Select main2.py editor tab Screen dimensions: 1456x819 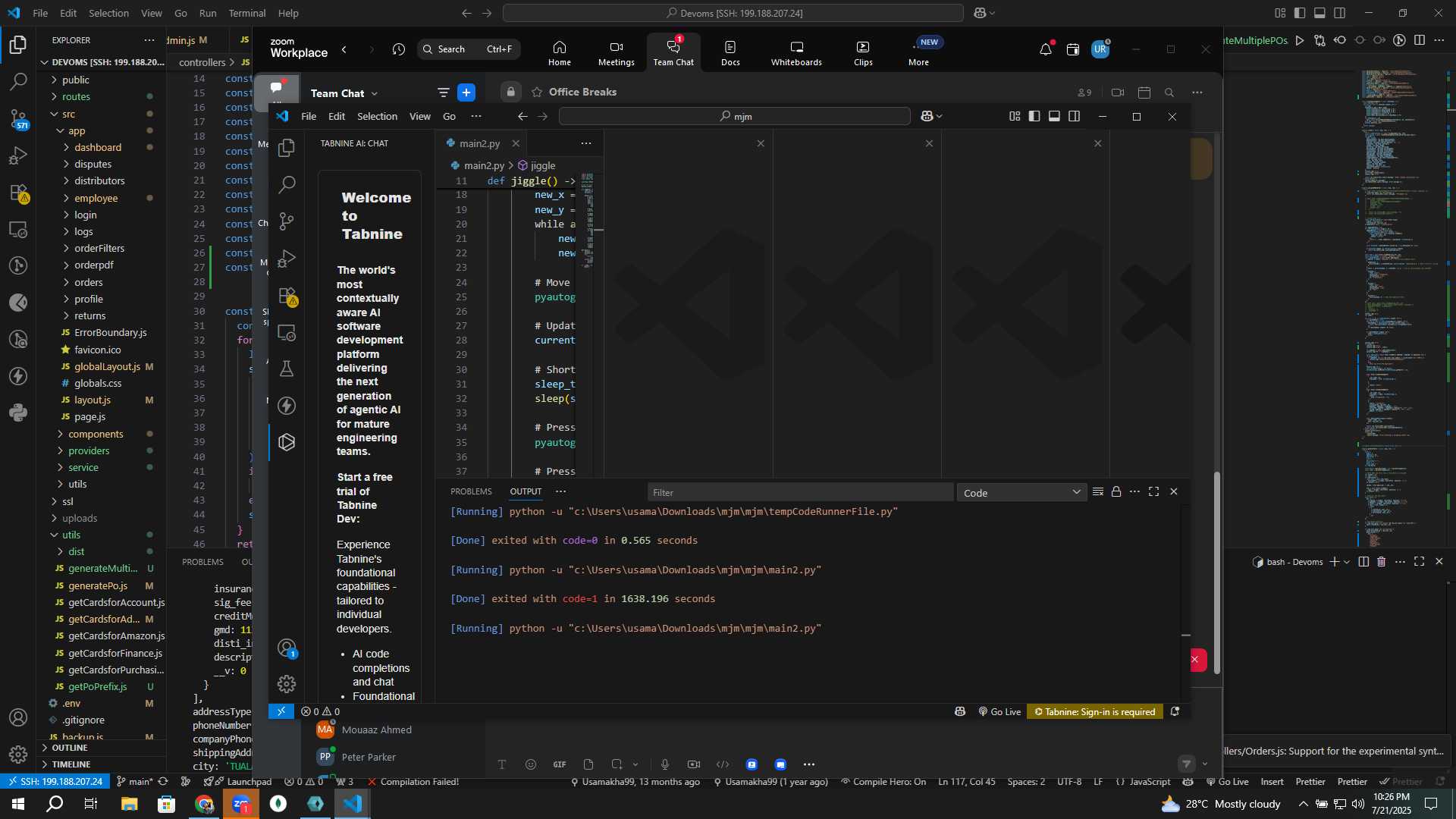pos(479,143)
